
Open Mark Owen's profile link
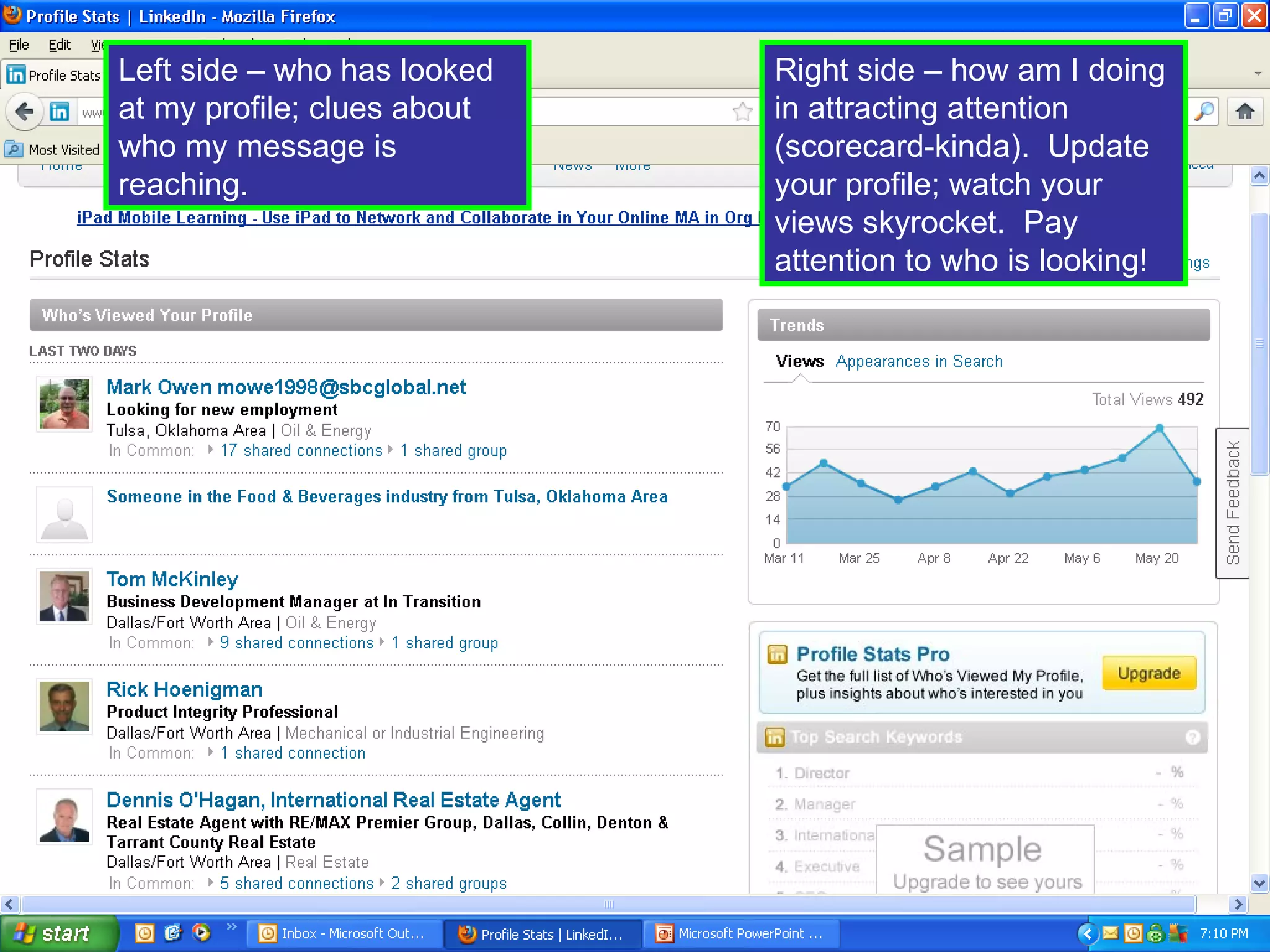(286, 387)
